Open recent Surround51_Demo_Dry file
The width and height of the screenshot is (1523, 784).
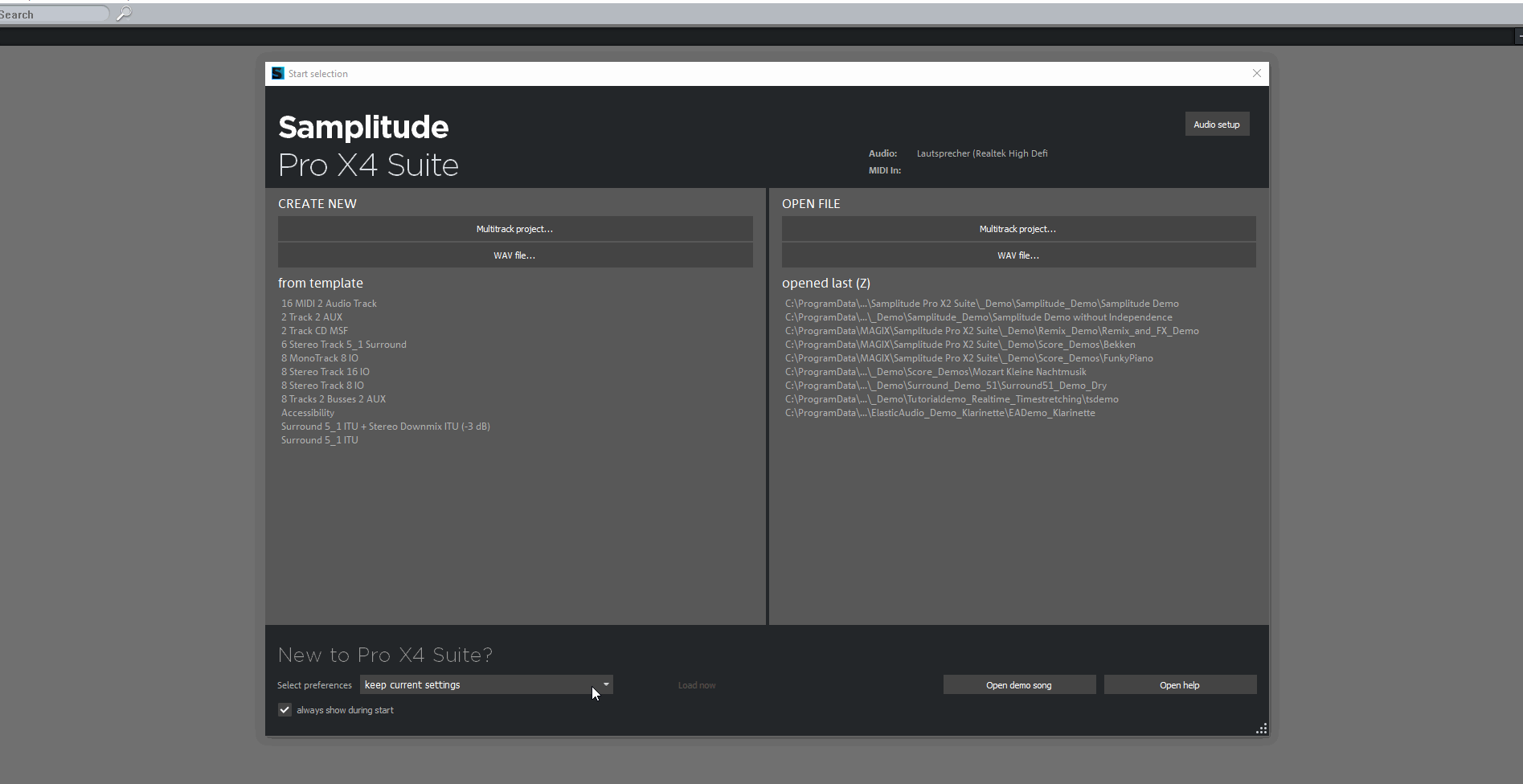[x=946, y=386]
